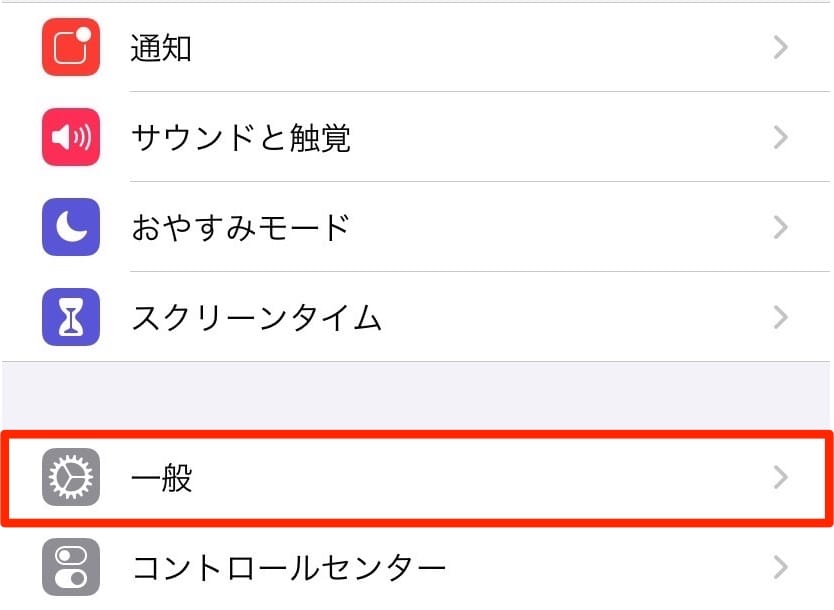Image resolution: width=834 pixels, height=610 pixels.
Task: Open the おやすみモード settings label
Action: coord(240,227)
